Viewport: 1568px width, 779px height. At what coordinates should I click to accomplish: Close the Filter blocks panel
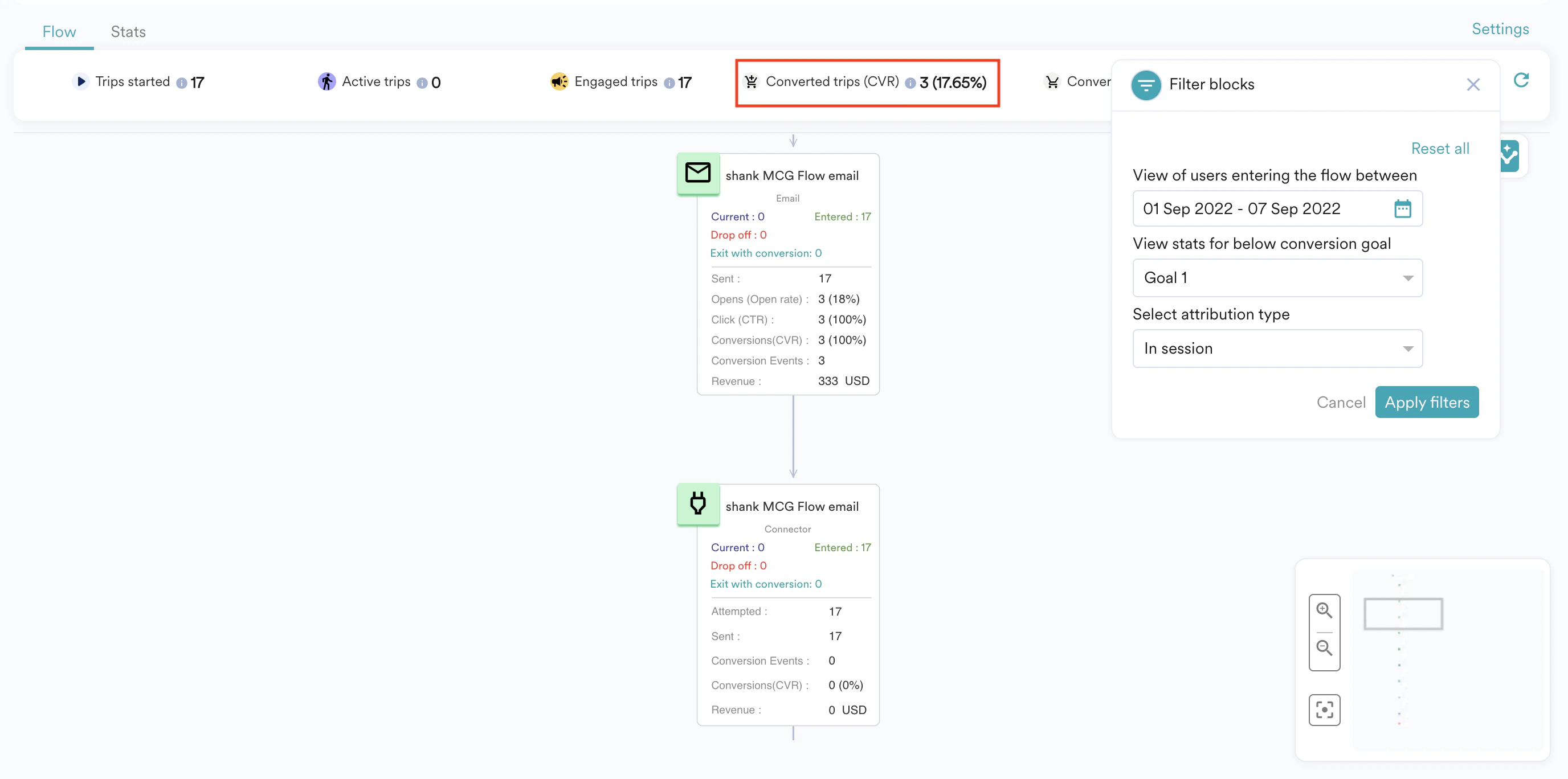point(1472,84)
